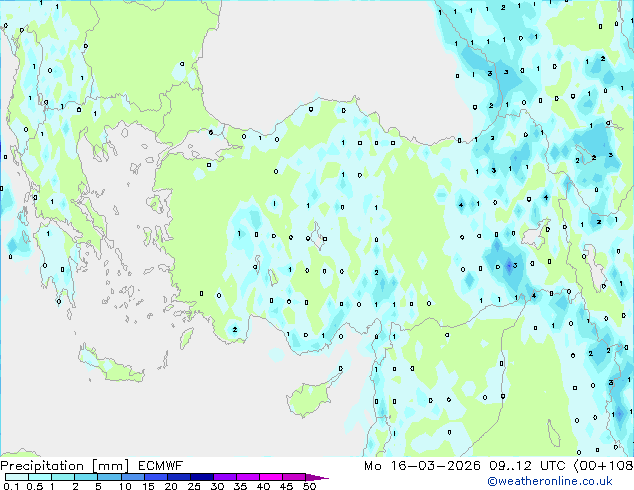Image resolution: width=634 pixels, height=490 pixels.
Task: Click the legend value label '25'
Action: [x=194, y=486]
